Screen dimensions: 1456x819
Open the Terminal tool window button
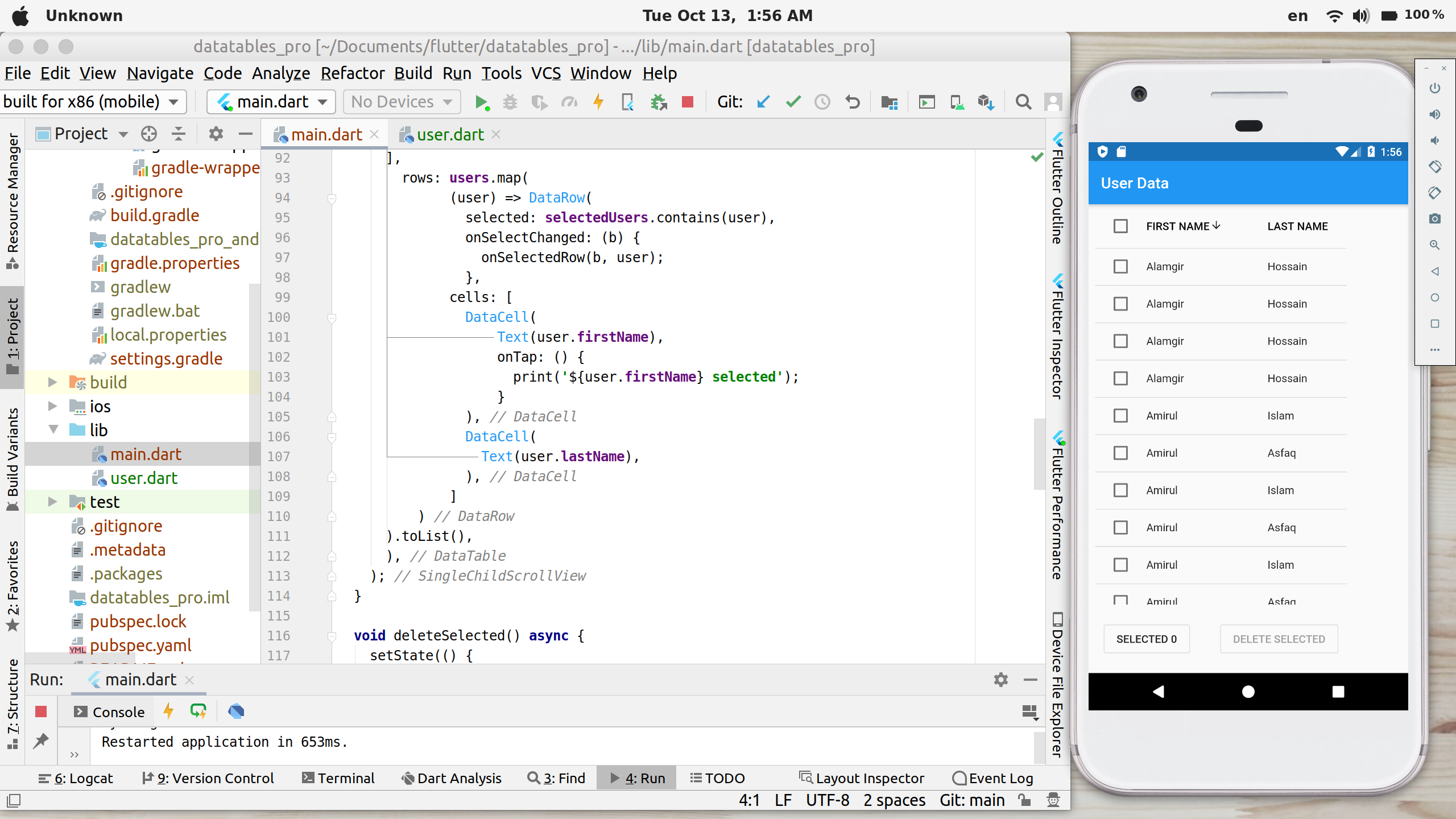tap(338, 778)
